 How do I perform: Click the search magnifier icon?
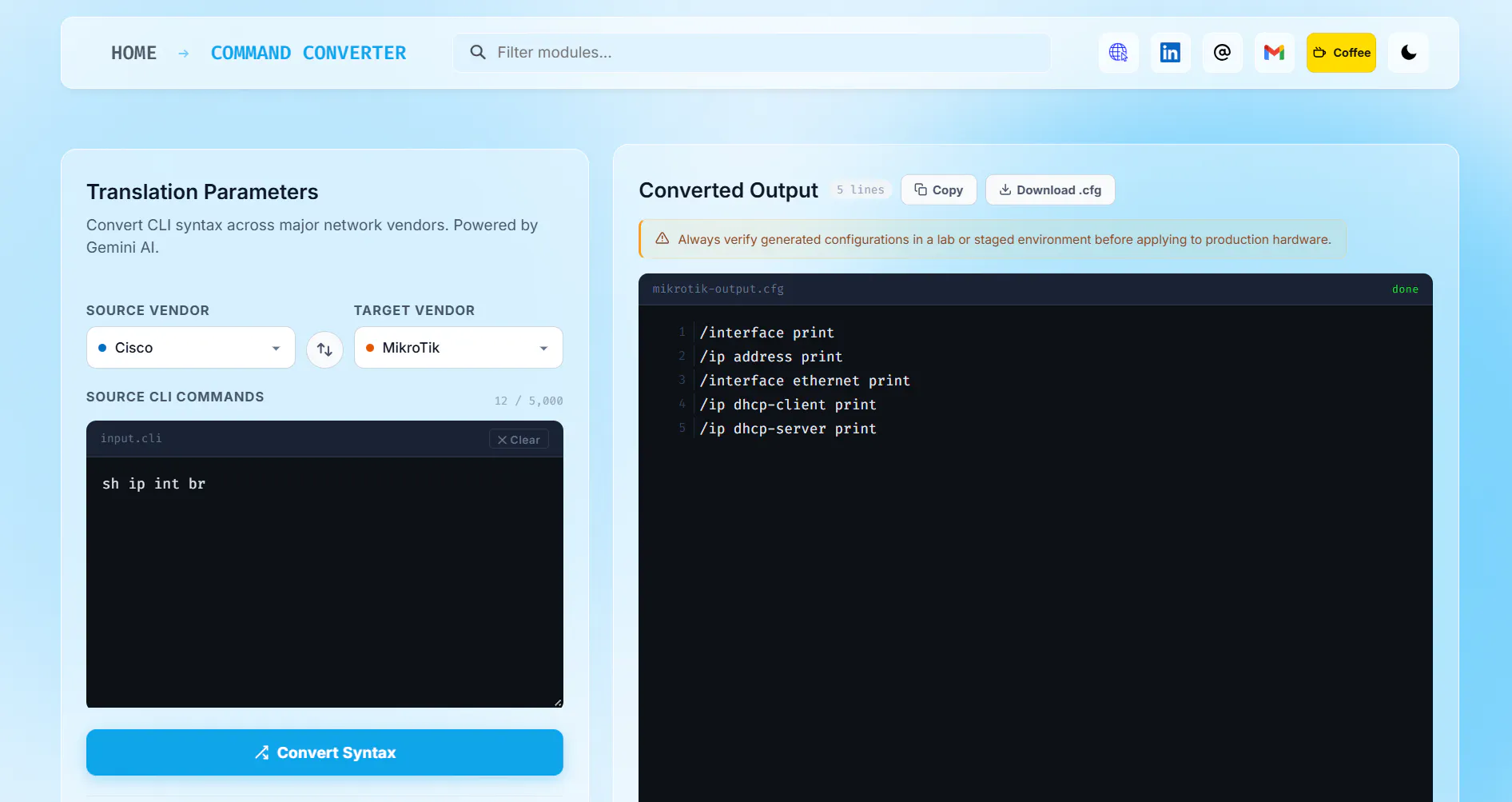click(x=478, y=52)
